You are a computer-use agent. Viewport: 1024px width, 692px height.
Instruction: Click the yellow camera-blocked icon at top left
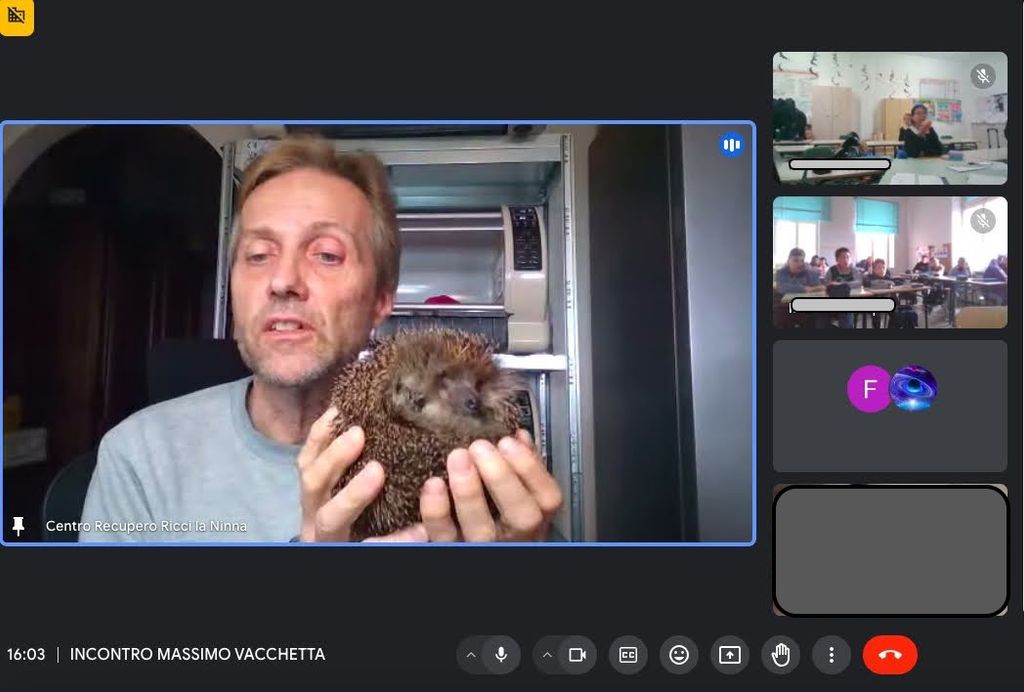pos(16,16)
